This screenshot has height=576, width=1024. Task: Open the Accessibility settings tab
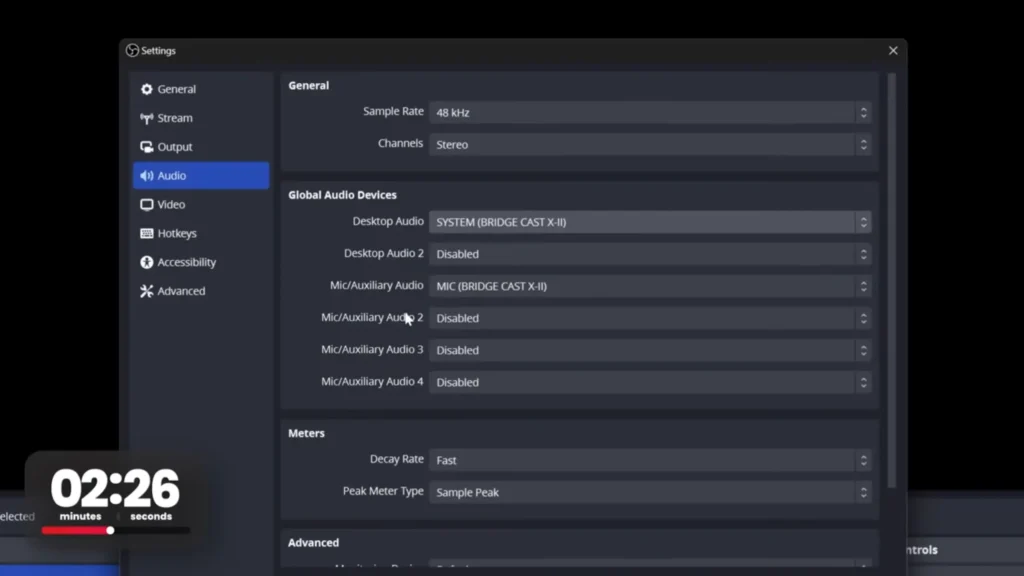201,262
